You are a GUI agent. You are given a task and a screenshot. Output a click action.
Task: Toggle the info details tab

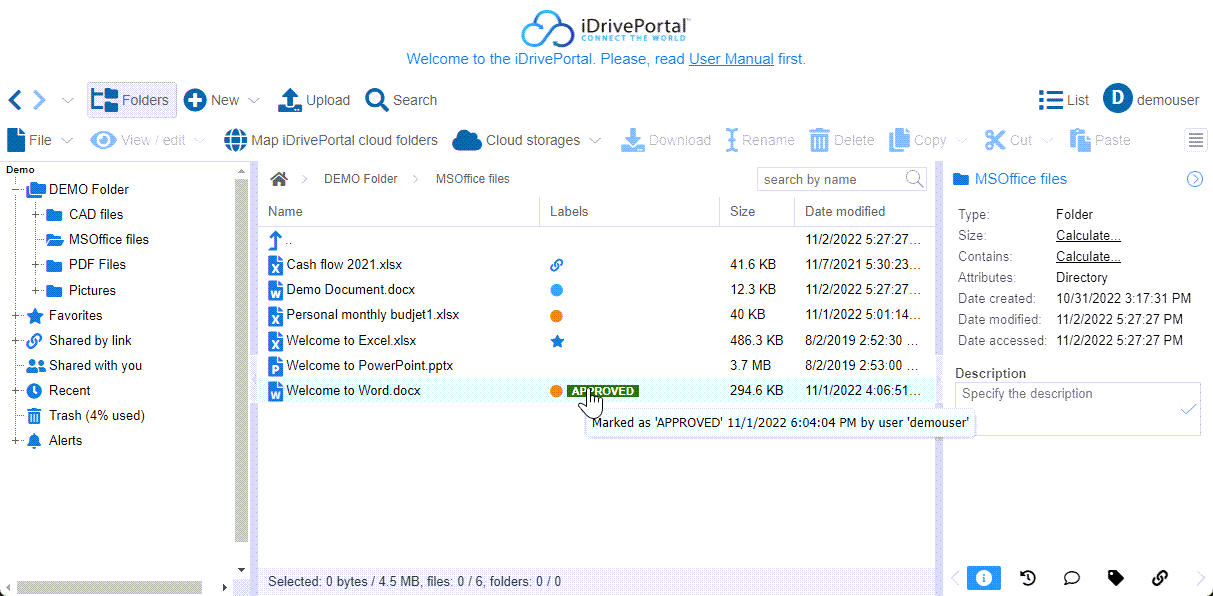click(x=983, y=578)
